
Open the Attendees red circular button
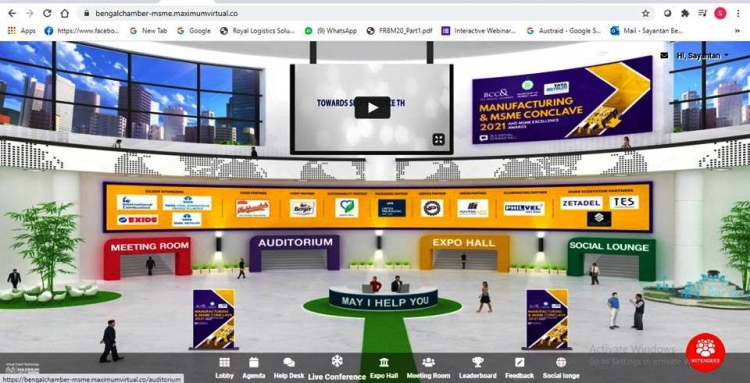coord(705,353)
